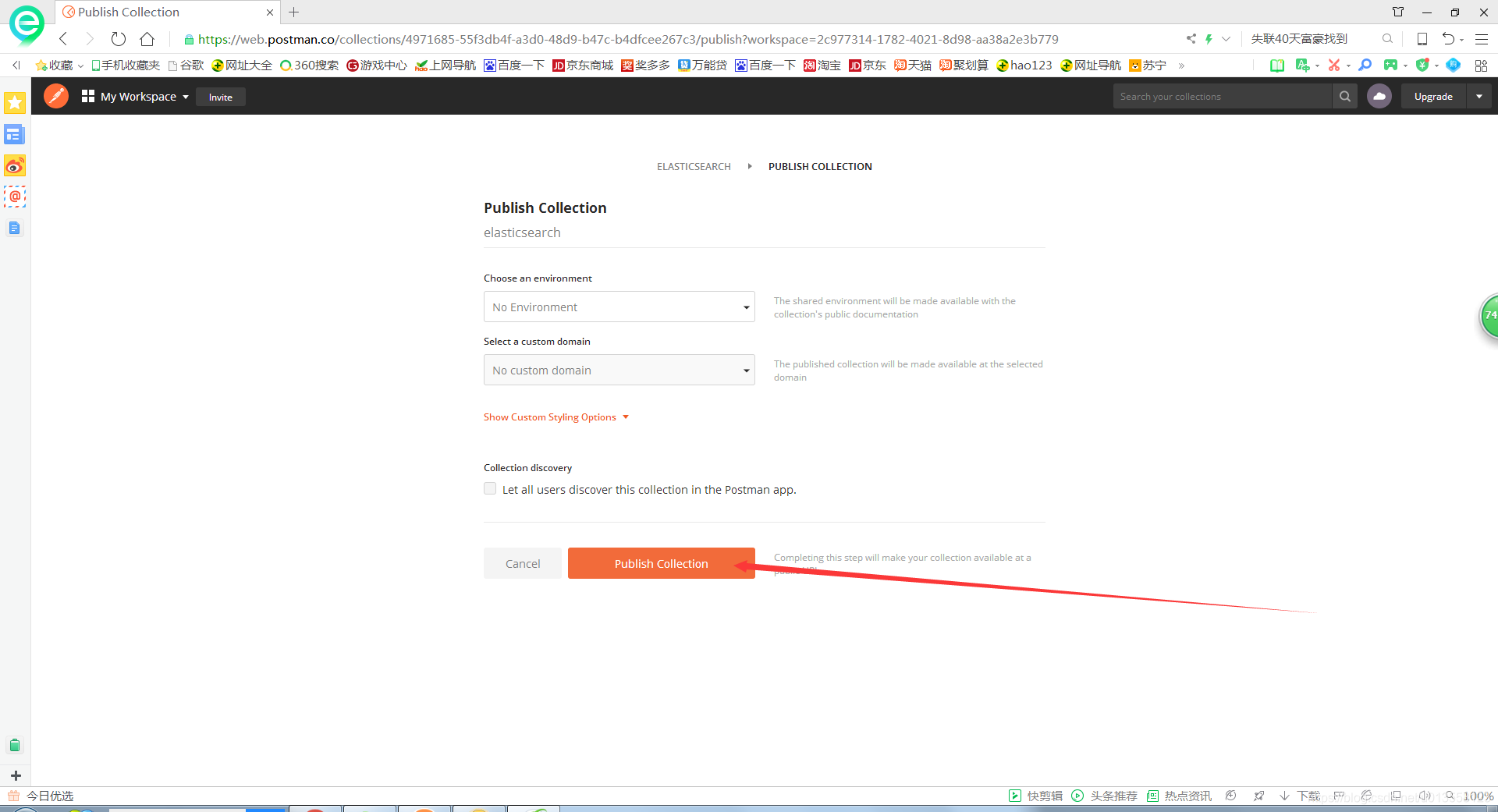Enable Let all users discover this collection

(x=490, y=488)
